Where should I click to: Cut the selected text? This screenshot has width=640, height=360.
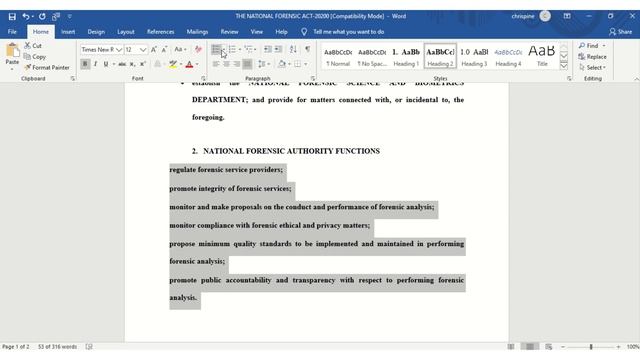click(x=33, y=46)
